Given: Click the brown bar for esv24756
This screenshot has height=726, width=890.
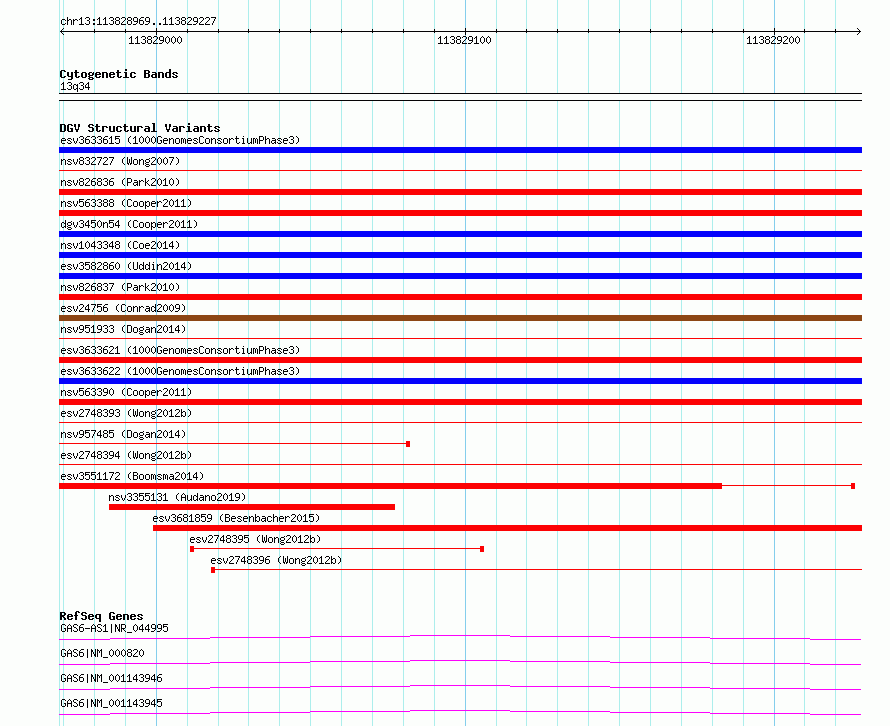Looking at the screenshot, I should (460, 318).
